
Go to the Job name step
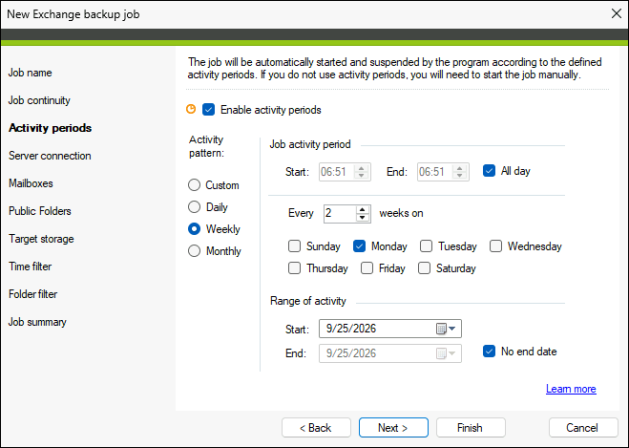[x=30, y=73]
